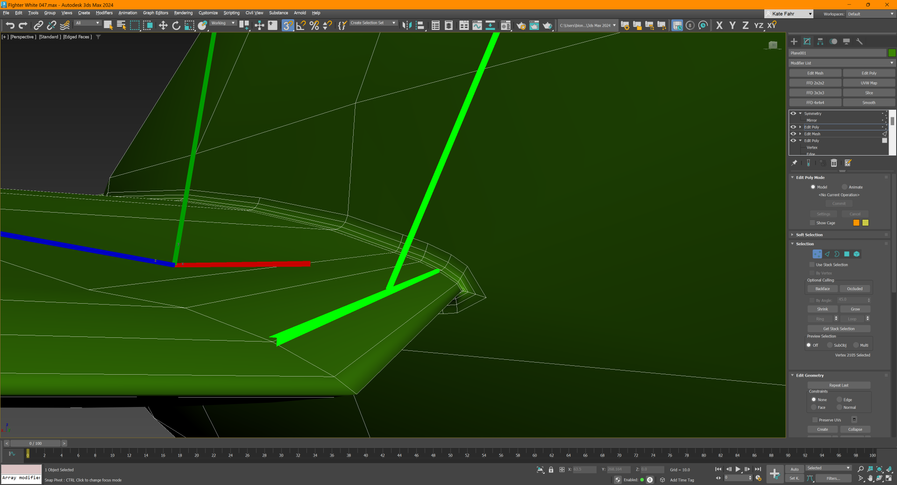Open the Modifiers menu

click(104, 13)
